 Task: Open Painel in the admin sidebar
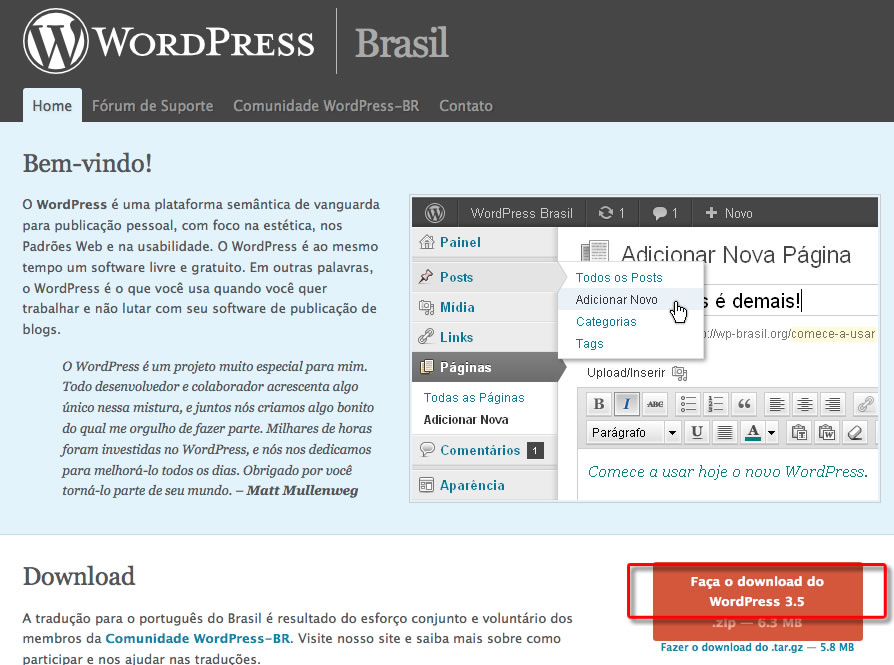tap(460, 242)
